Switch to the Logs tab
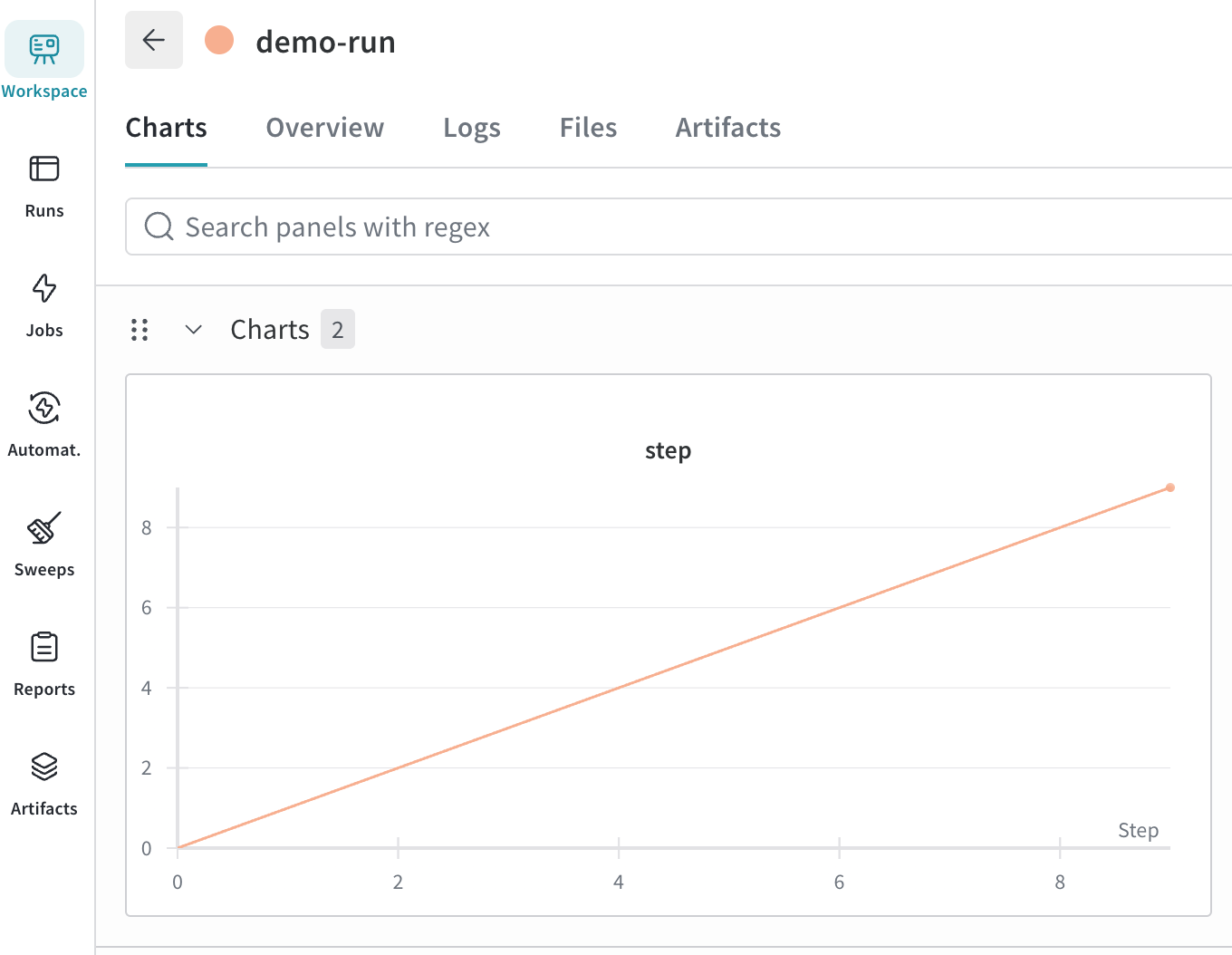 (x=471, y=128)
